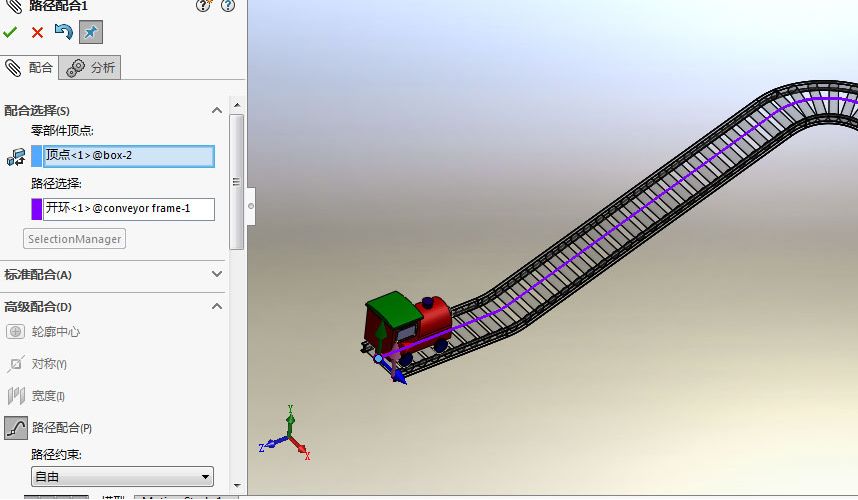Click the panel scrollbar down arrow
Image resolution: width=858 pixels, height=500 pixels.
(x=237, y=485)
